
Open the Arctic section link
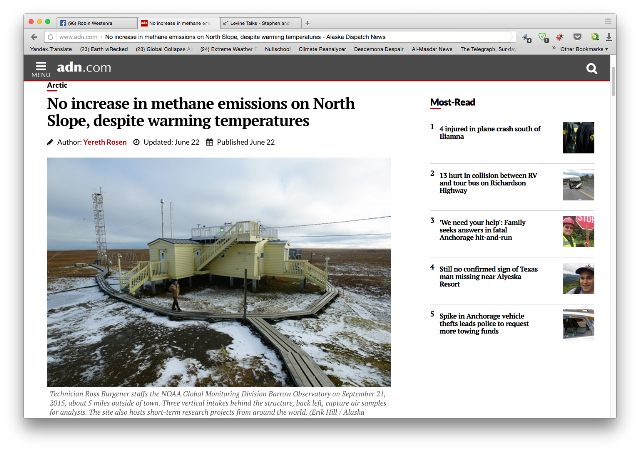tap(57, 85)
